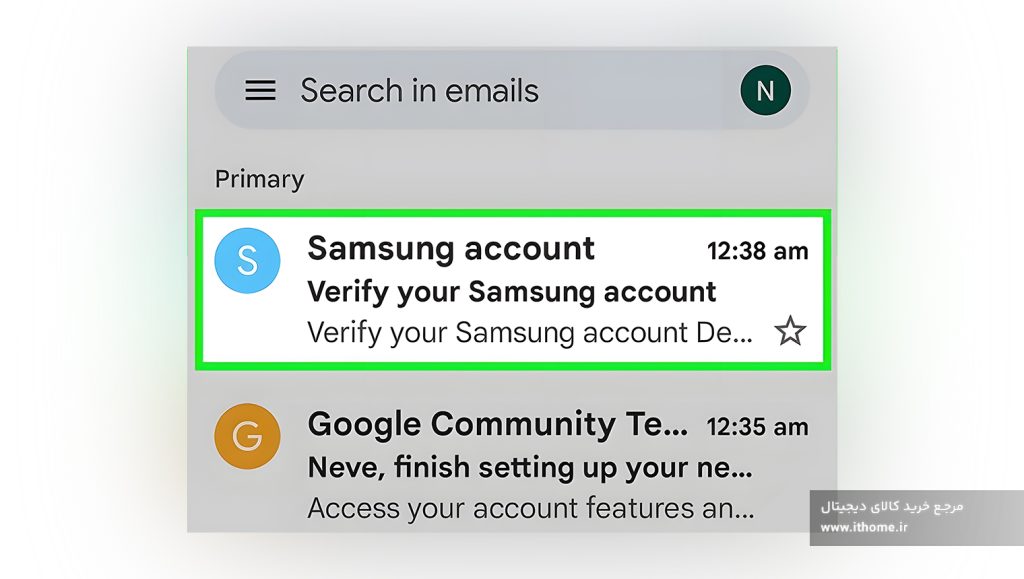Click the 12:35 am timestamp
Image resolution: width=1024 pixels, height=579 pixels.
point(758,427)
